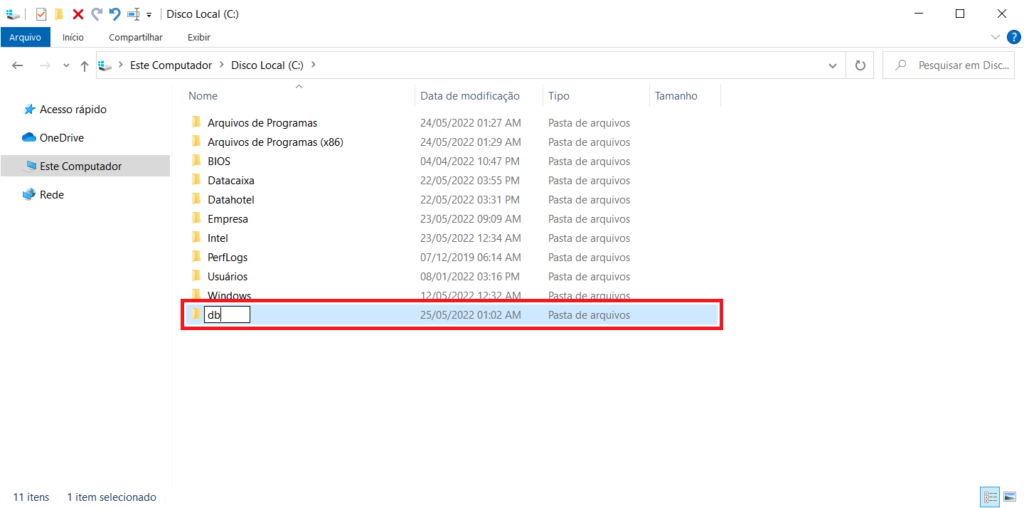Sort by Data de modificação column header
This screenshot has height=508, width=1024.
(470, 96)
